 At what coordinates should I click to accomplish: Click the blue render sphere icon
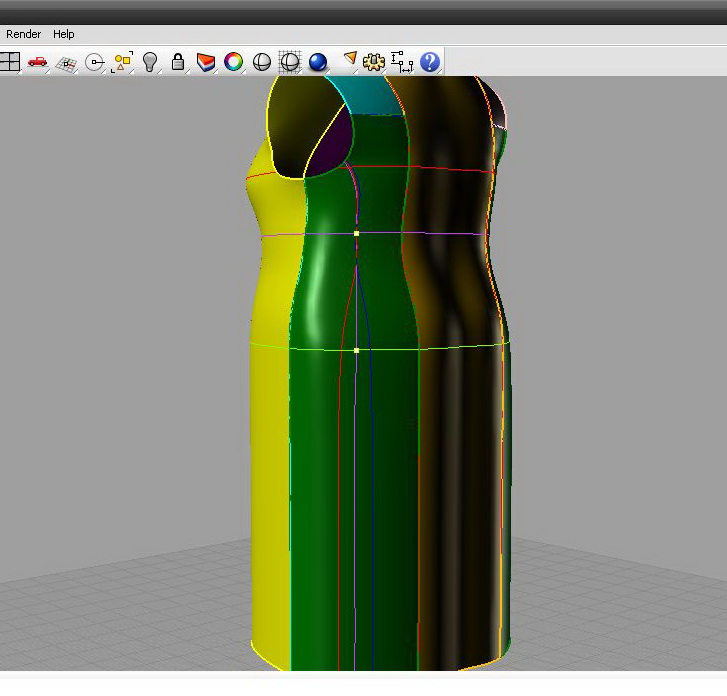pos(318,62)
